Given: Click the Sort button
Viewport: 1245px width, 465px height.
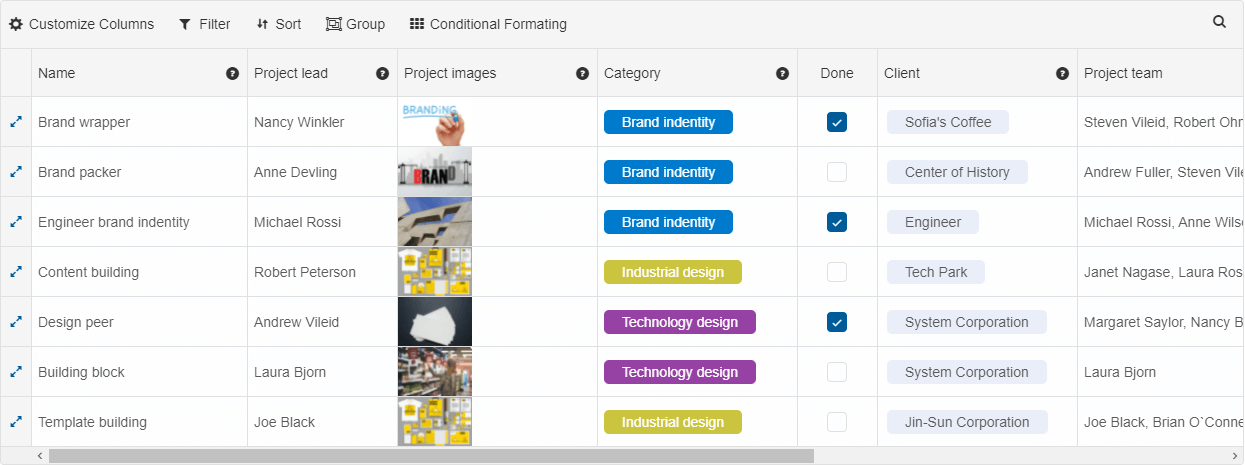Looking at the screenshot, I should pos(278,24).
